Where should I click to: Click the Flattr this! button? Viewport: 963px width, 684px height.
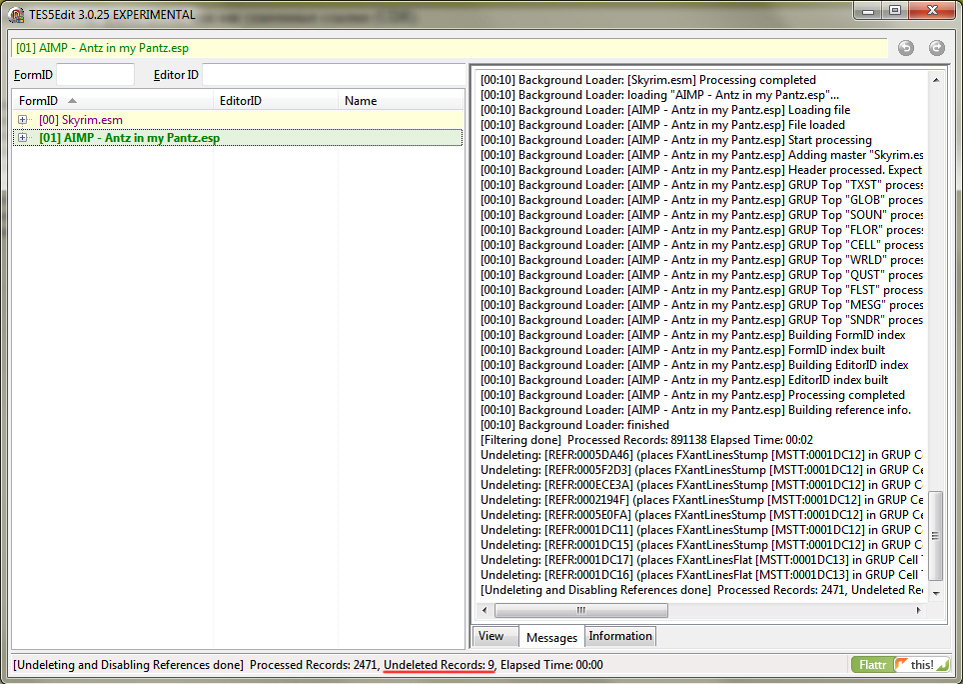(900, 664)
